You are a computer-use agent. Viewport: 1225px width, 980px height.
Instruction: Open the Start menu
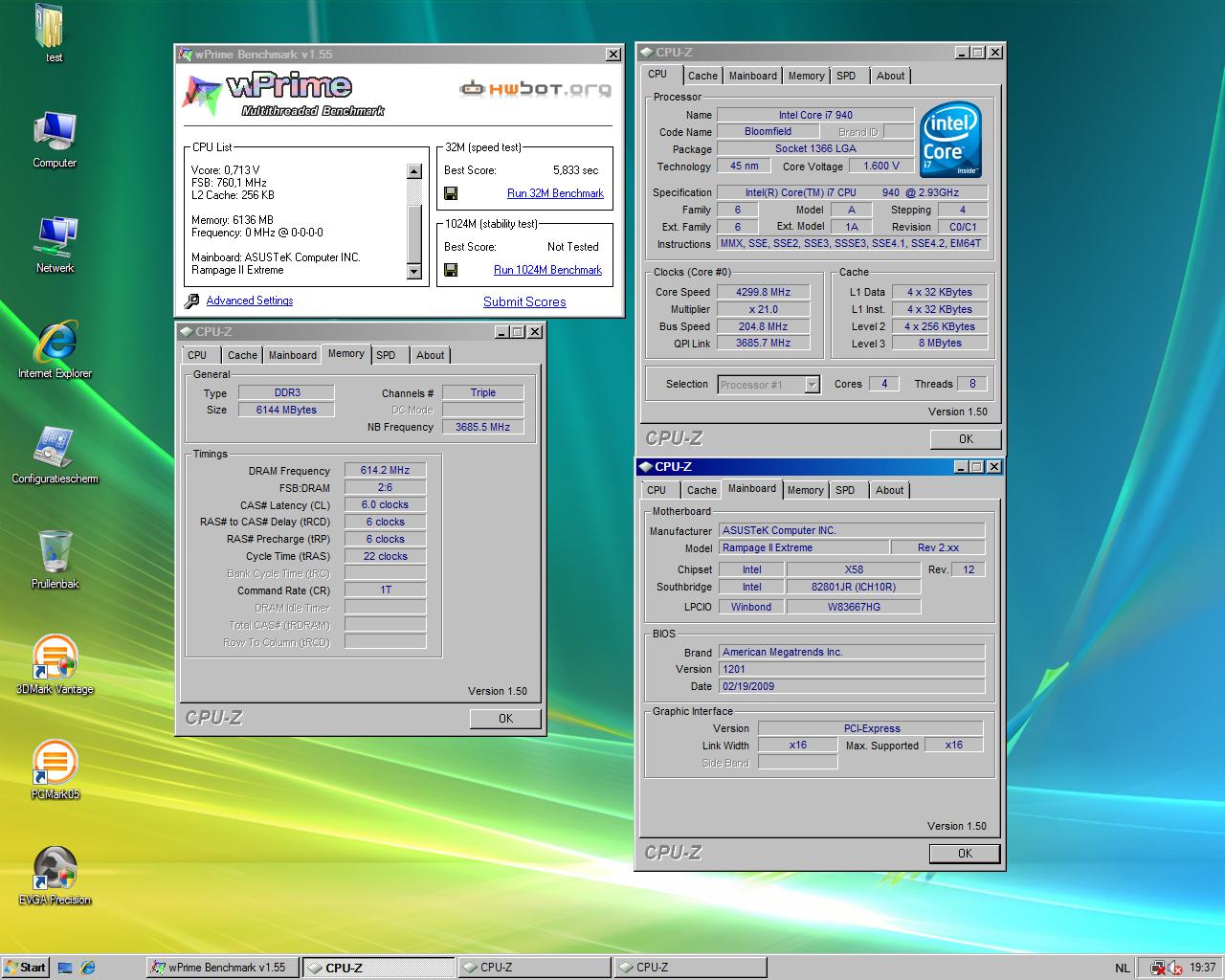pos(26,968)
